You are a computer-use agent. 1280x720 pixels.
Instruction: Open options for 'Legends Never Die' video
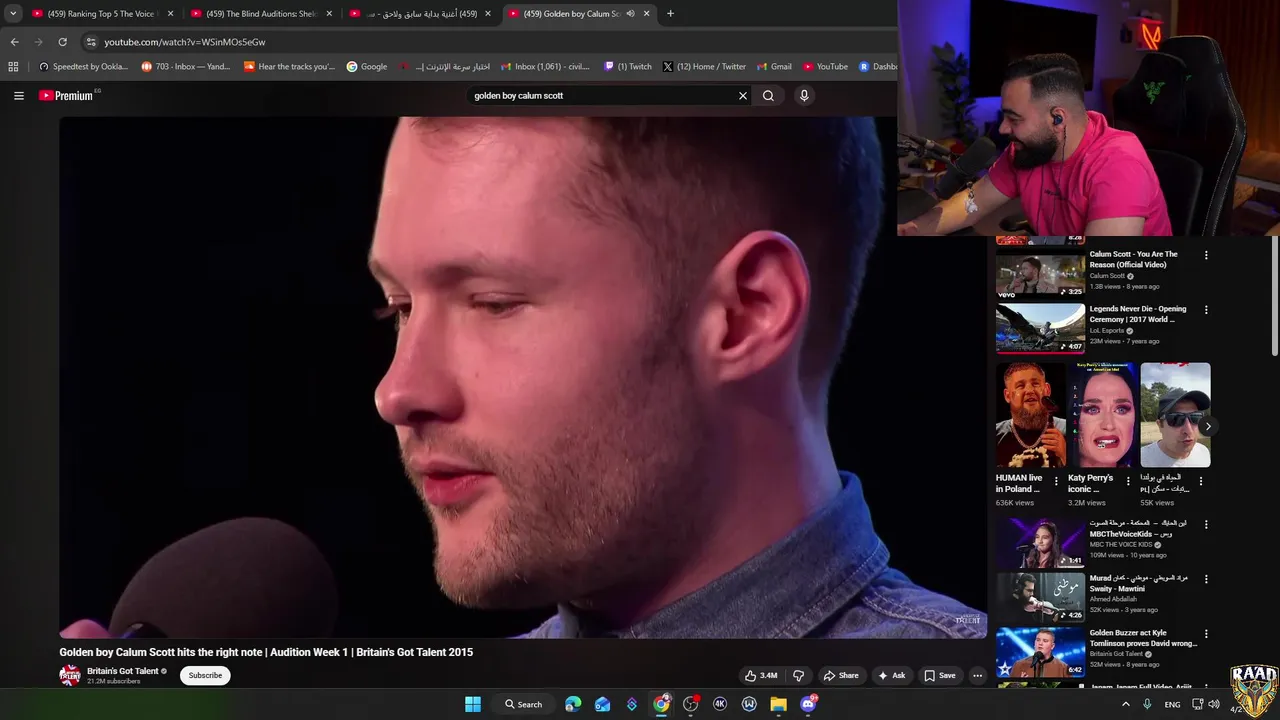tap(1206, 310)
